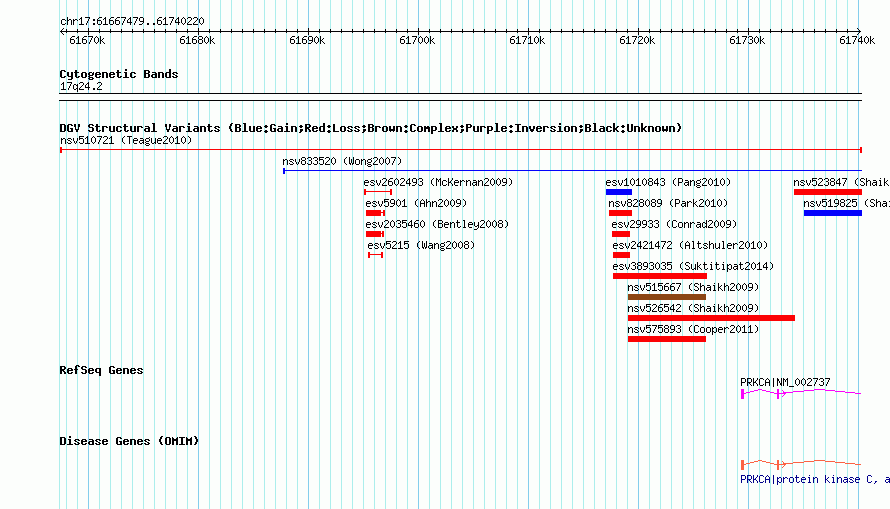Open esv2602493 (McKernan2009) variant
Image resolution: width=890 pixels, height=509 pixels.
(x=438, y=182)
